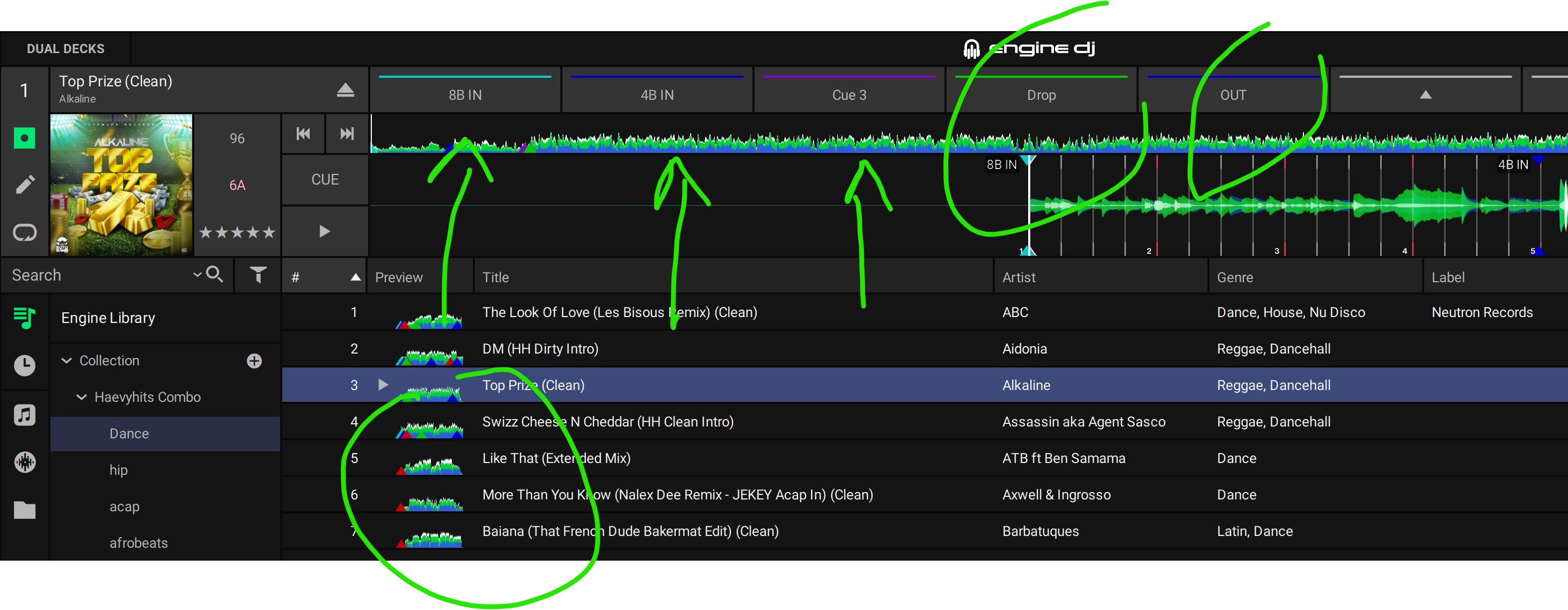Click 8B IN marker on zoomed waveform
The width and height of the screenshot is (1568, 610).
pyautogui.click(x=1001, y=164)
